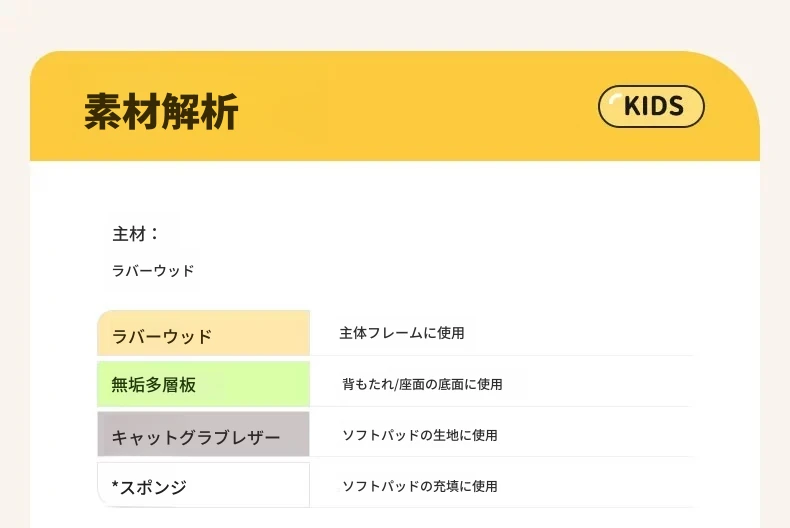Click the 主体フレームに使用 description
790x528 pixels.
point(401,333)
